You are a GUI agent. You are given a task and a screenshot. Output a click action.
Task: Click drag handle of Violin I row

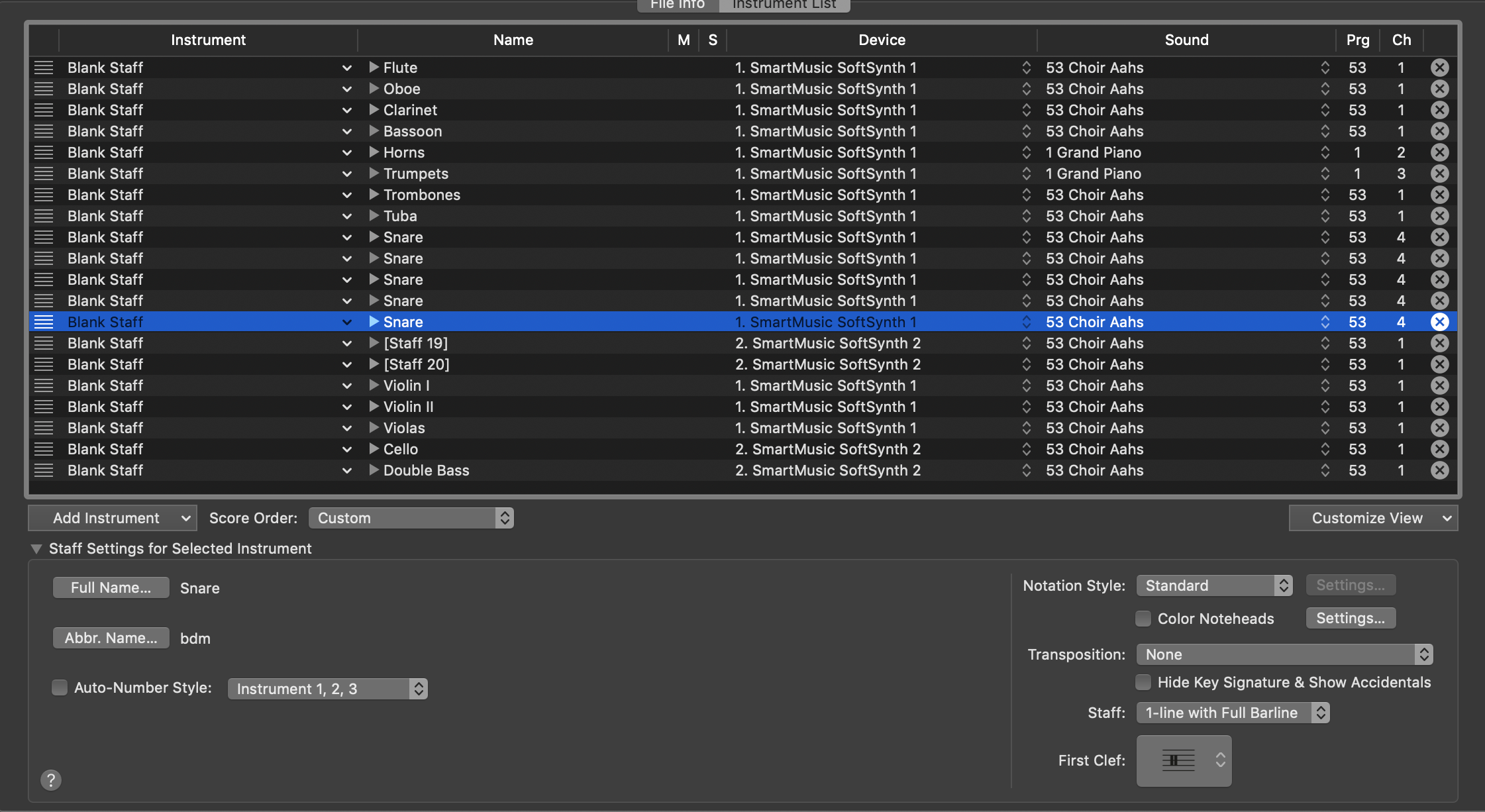(x=44, y=385)
